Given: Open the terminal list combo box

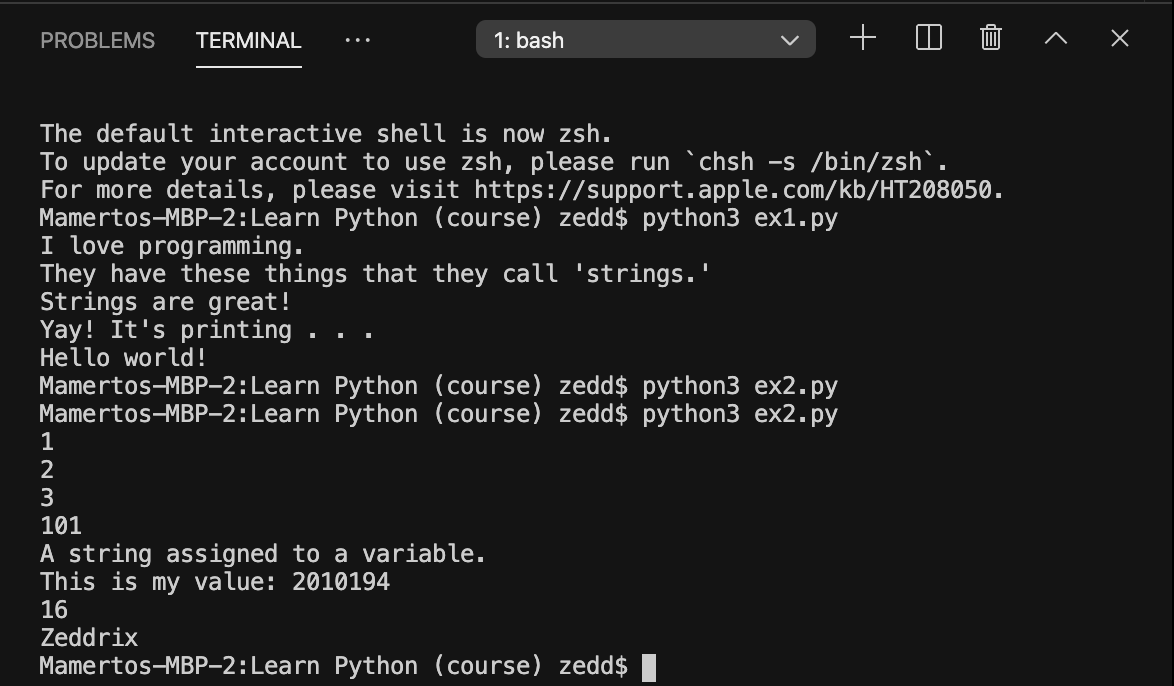Looking at the screenshot, I should (645, 40).
